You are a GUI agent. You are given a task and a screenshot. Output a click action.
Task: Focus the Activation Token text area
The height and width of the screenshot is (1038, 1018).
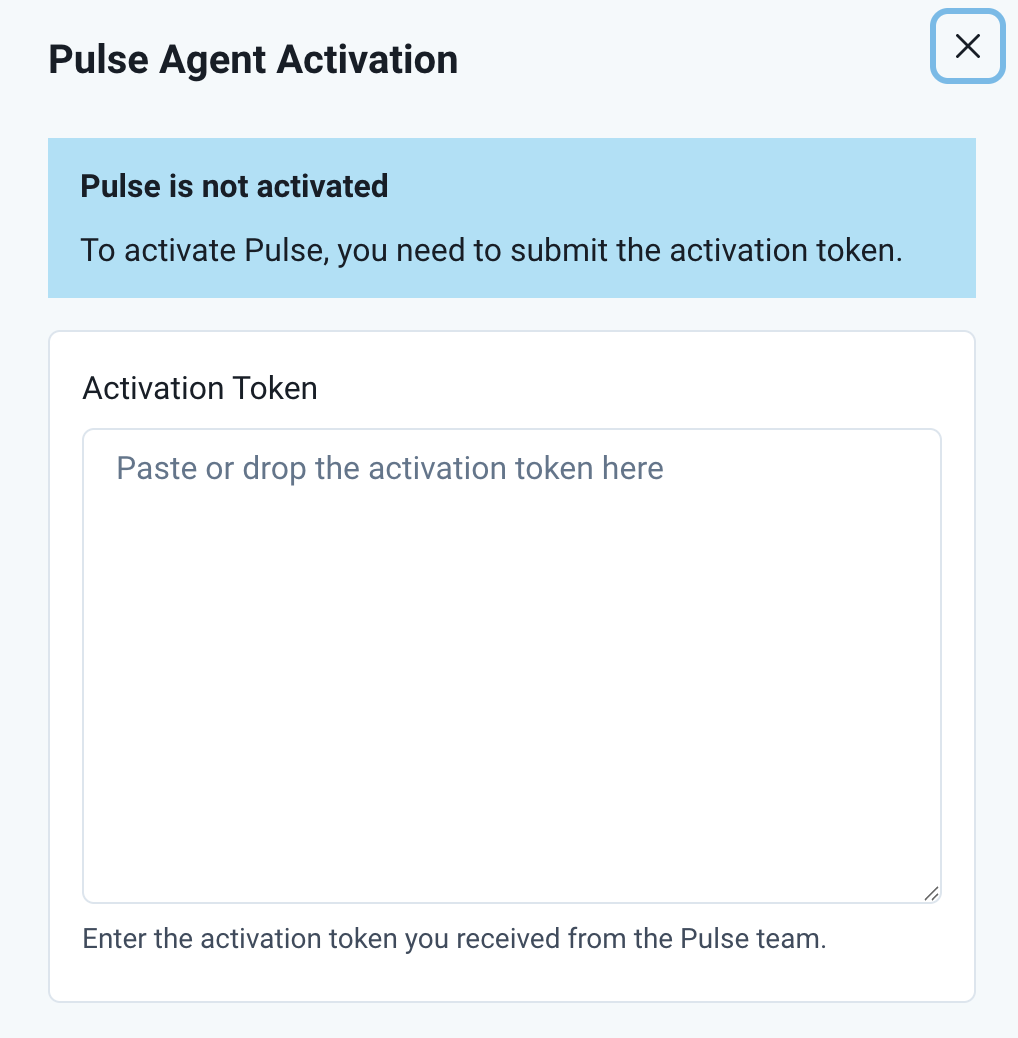coord(511,665)
